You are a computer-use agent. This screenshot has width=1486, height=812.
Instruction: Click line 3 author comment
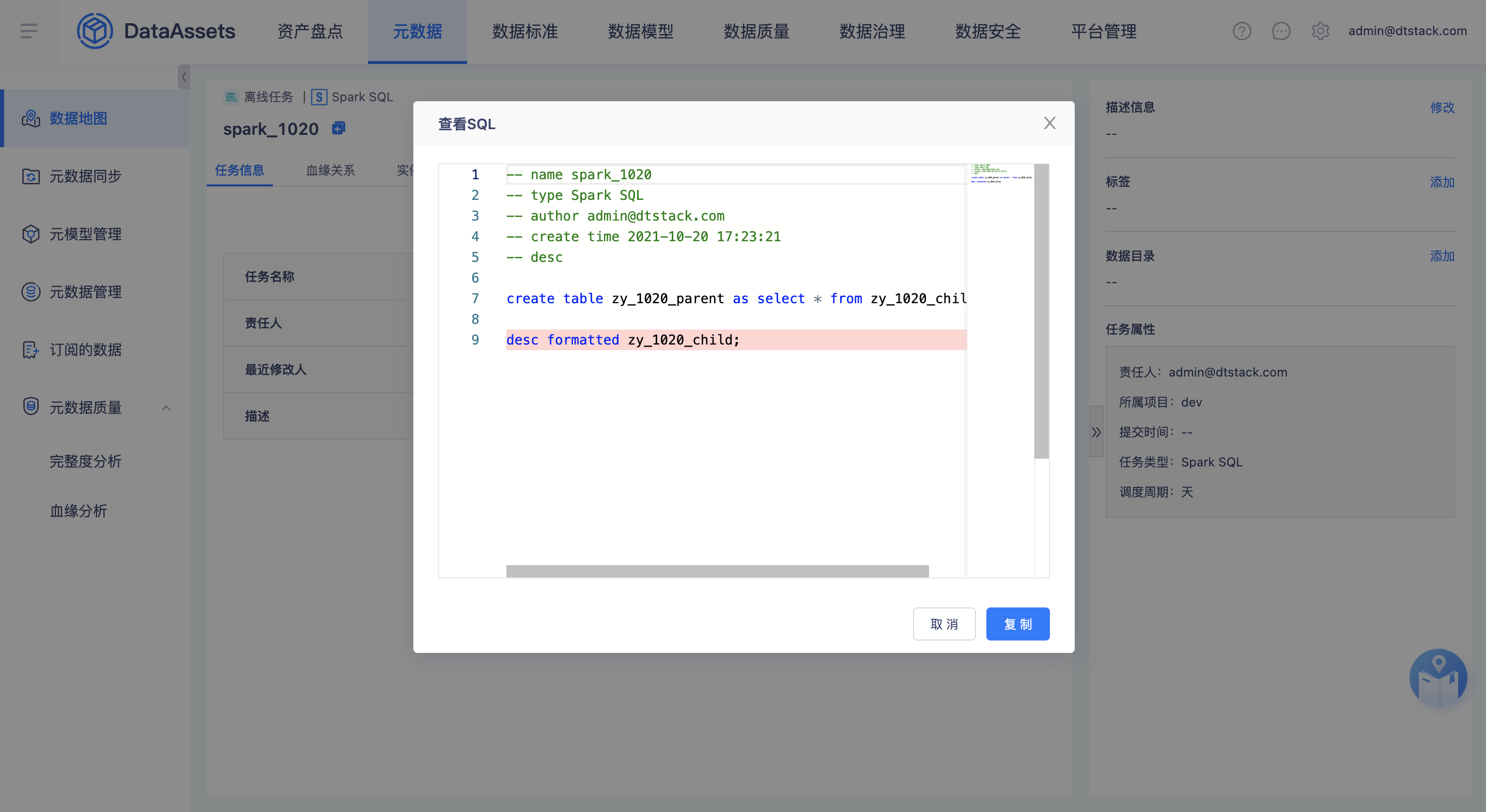point(615,216)
